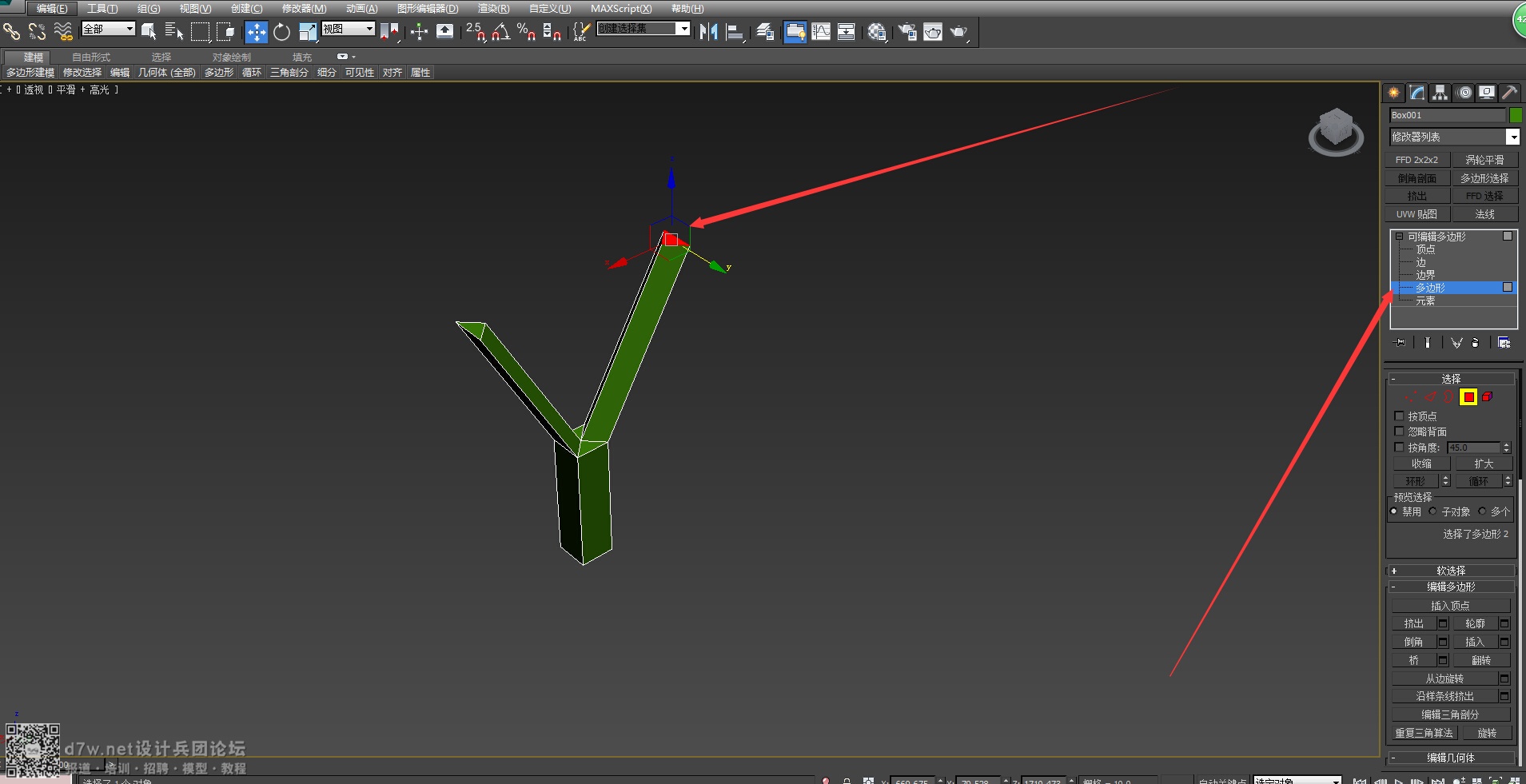Enable the 按角度 checkbox
The image size is (1526, 784).
click(x=1399, y=447)
